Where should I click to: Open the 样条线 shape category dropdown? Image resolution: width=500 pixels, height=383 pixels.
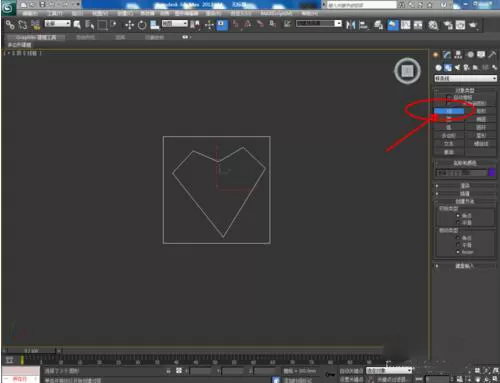coord(465,78)
